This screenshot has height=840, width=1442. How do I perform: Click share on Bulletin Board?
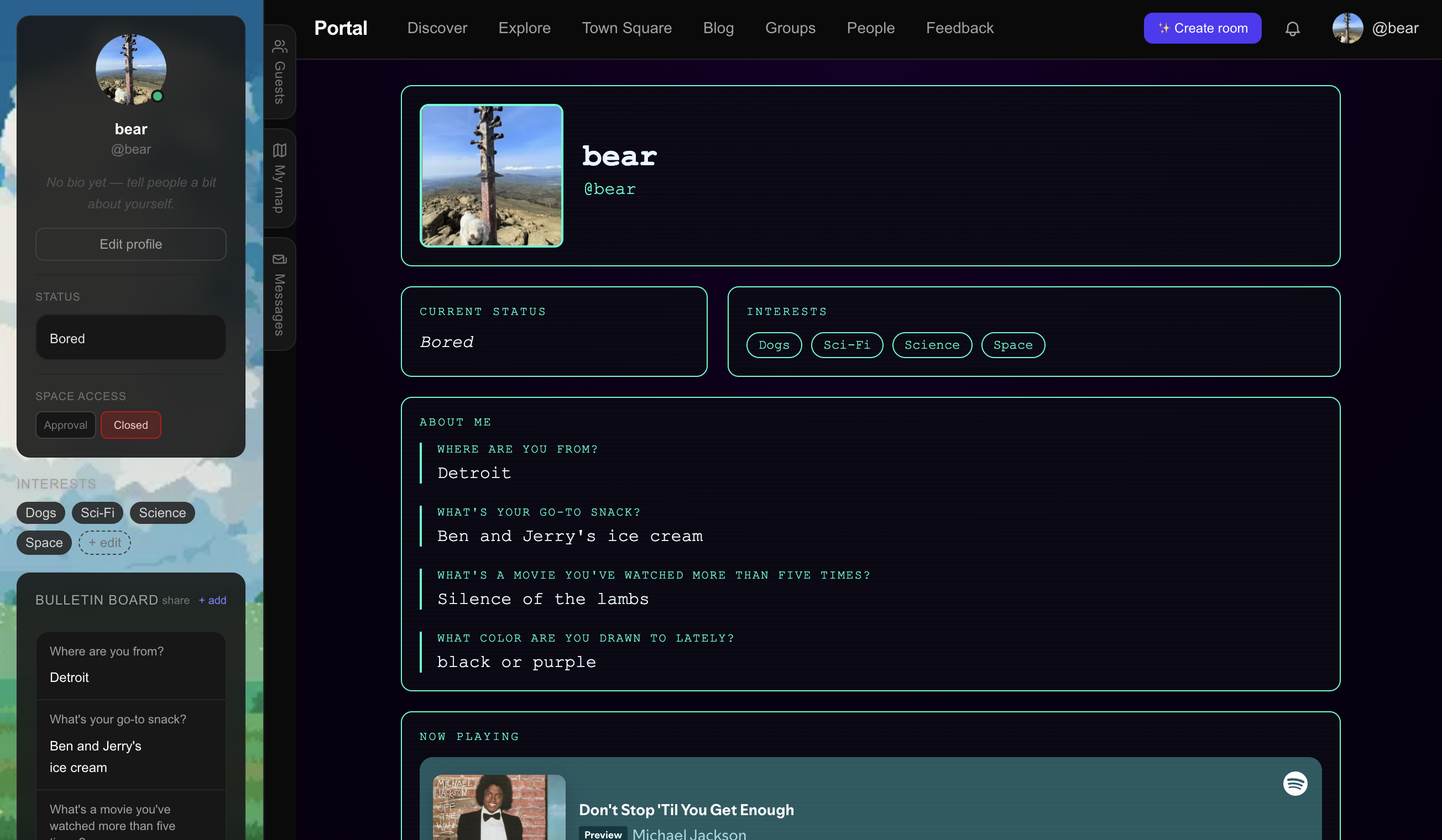(x=176, y=600)
